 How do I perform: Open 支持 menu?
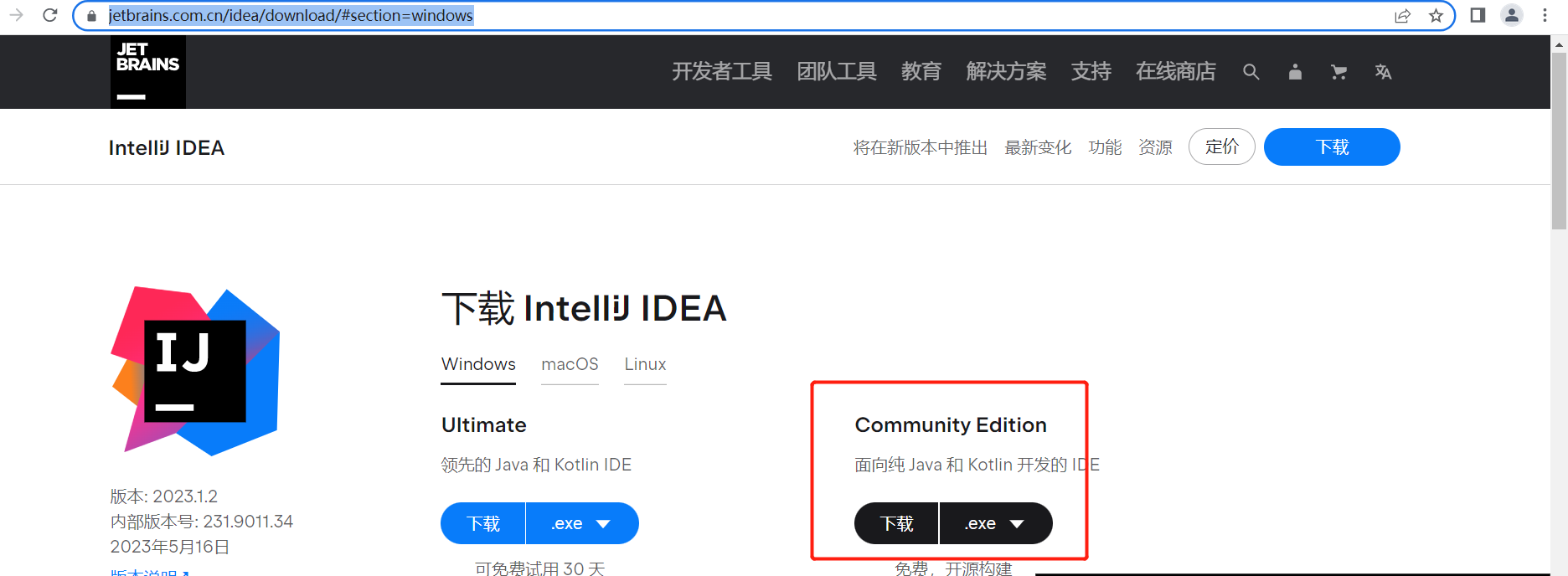1091,72
